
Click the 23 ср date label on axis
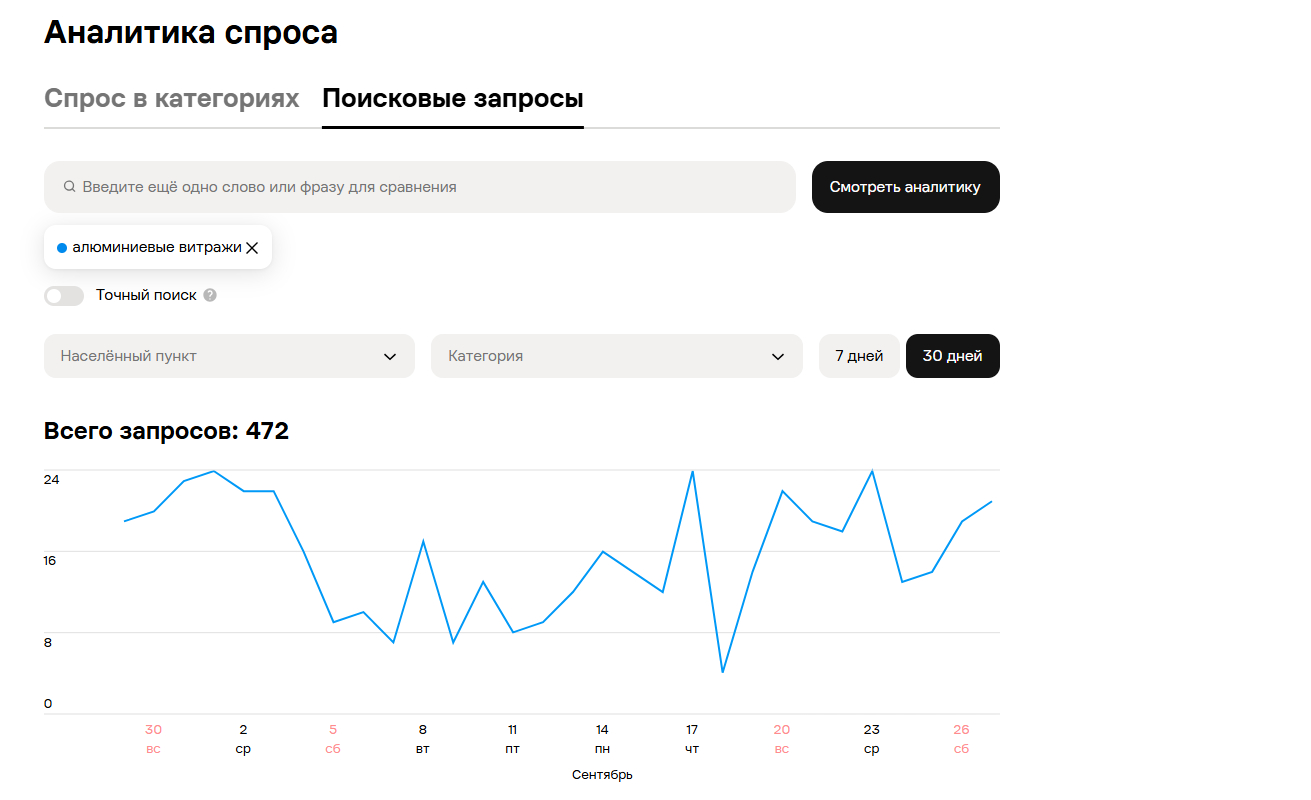pyautogui.click(x=872, y=739)
